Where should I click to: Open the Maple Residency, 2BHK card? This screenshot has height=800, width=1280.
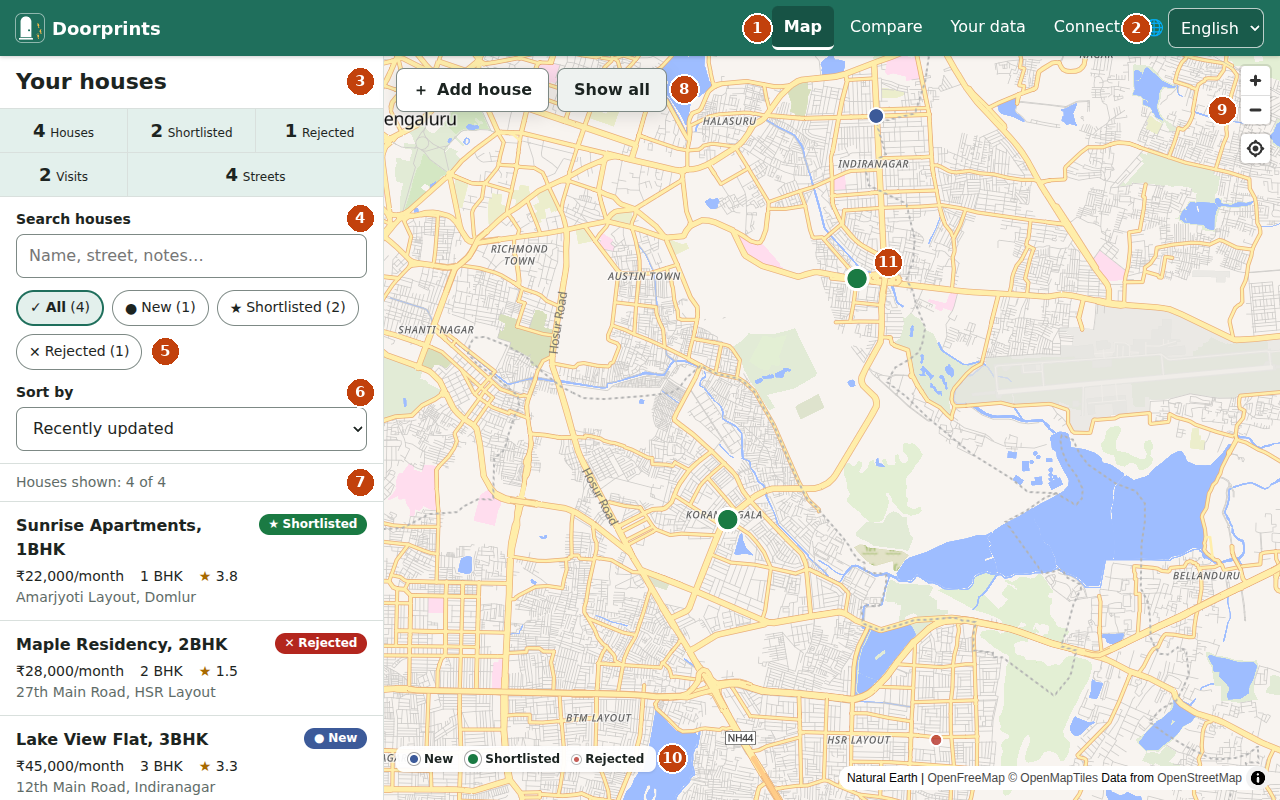pos(191,668)
